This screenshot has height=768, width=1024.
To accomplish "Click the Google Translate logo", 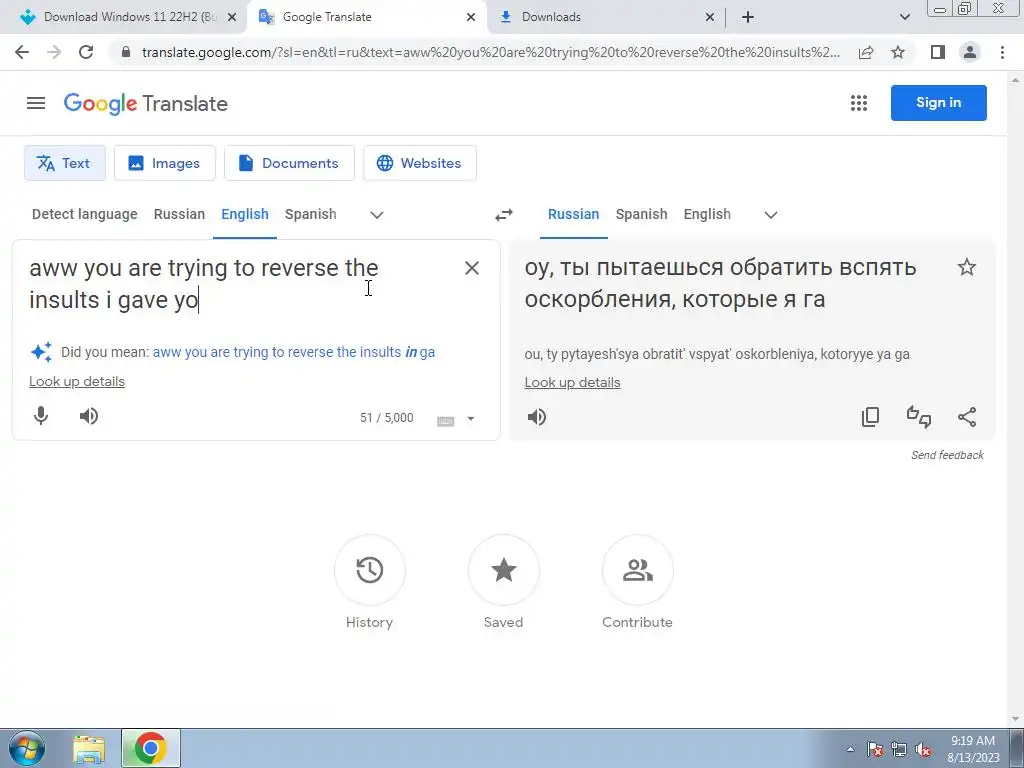I will coord(146,103).
